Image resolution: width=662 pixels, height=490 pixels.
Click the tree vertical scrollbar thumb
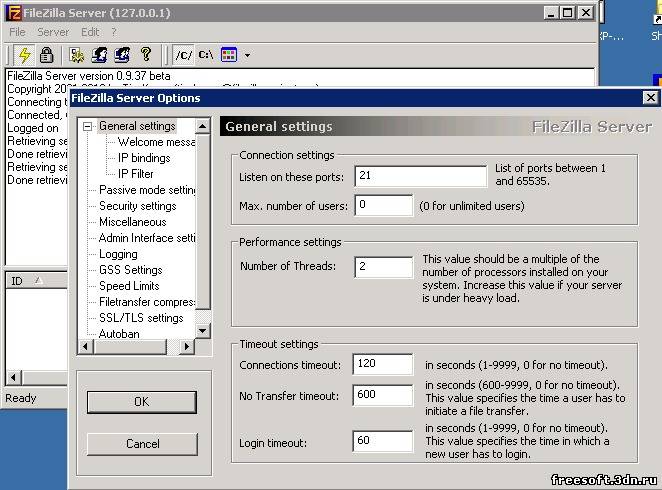point(203,222)
